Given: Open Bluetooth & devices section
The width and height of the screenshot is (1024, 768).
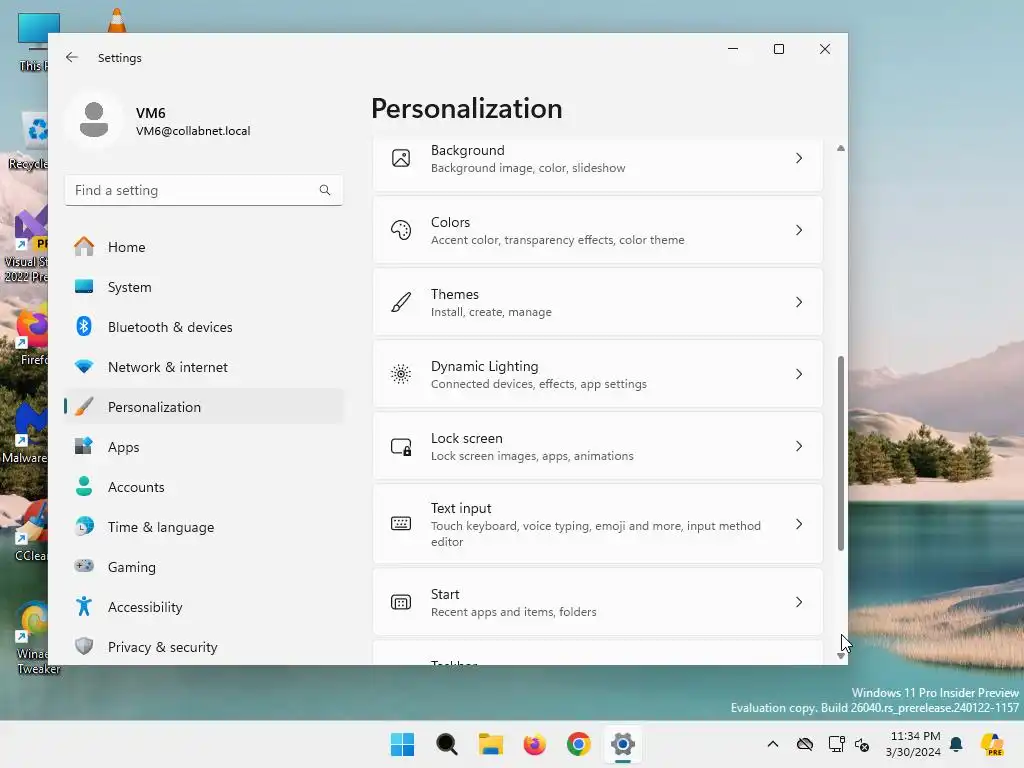Looking at the screenshot, I should (204, 327).
